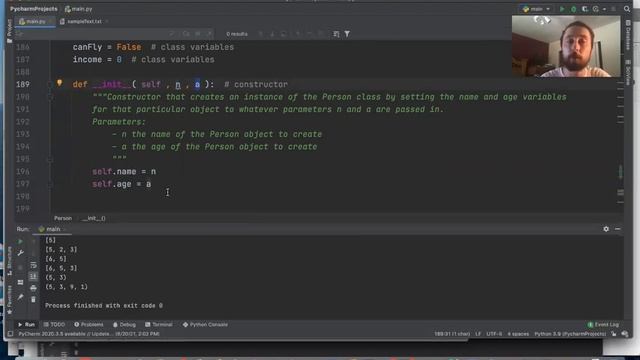
Task: Click the filter search results icon
Action: click(347, 34)
